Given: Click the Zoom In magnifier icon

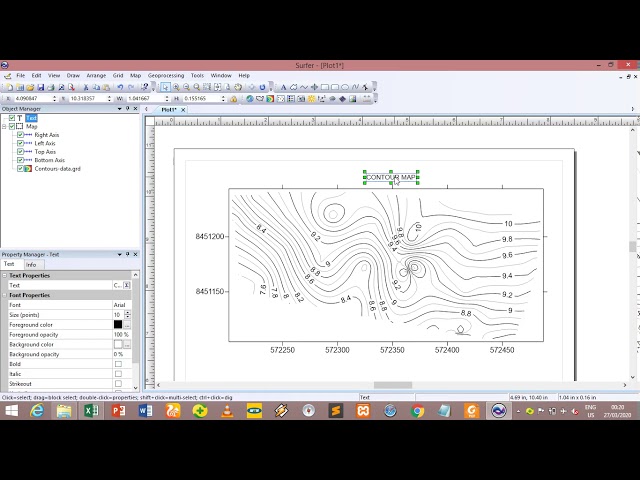Looking at the screenshot, I should [176, 87].
